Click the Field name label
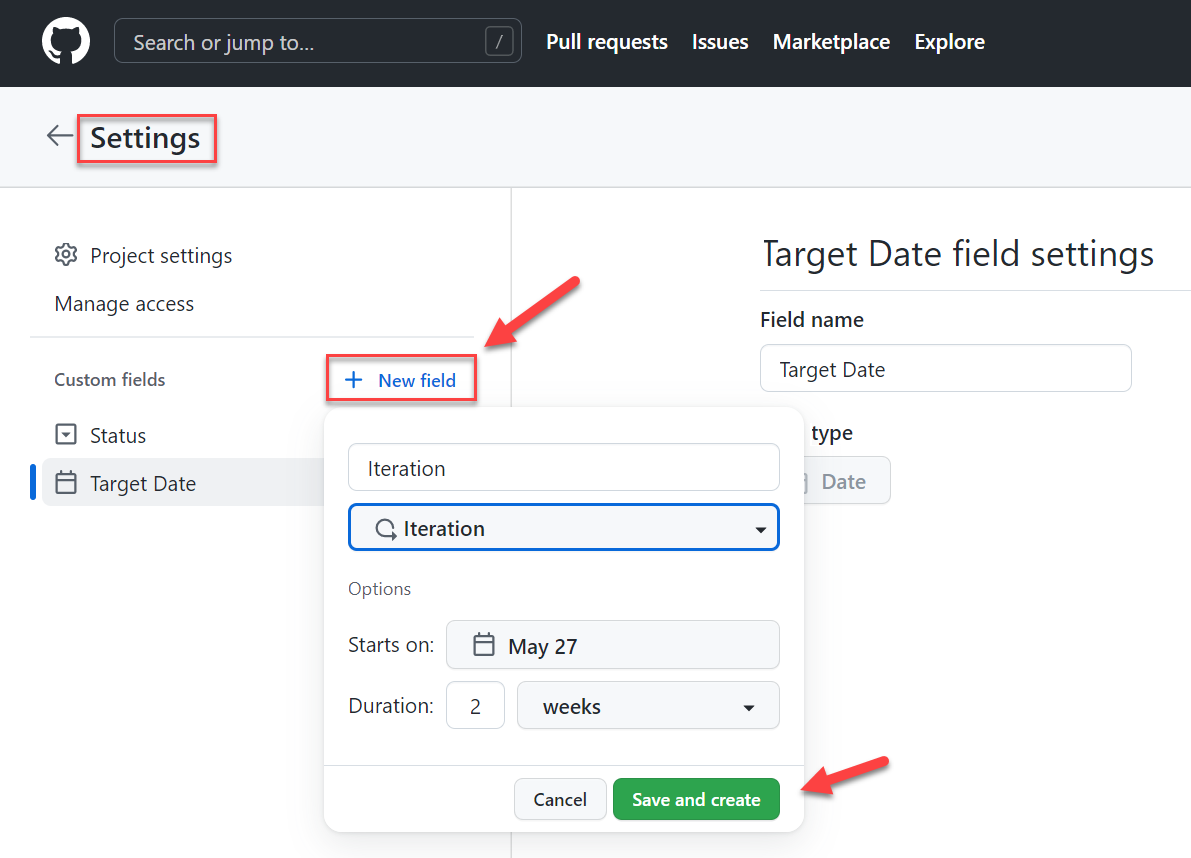The width and height of the screenshot is (1191, 858). pyautogui.click(x=812, y=320)
